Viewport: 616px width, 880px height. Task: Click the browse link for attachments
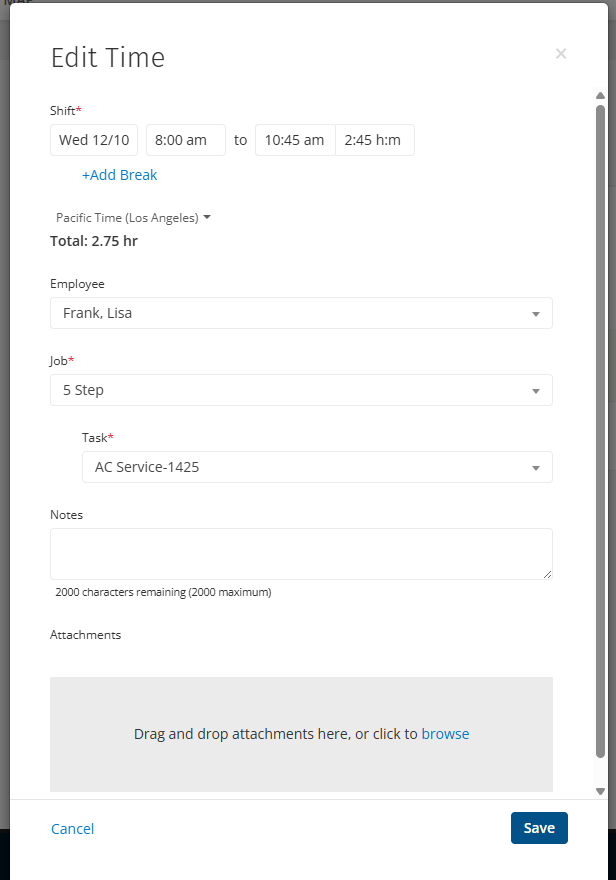445,734
